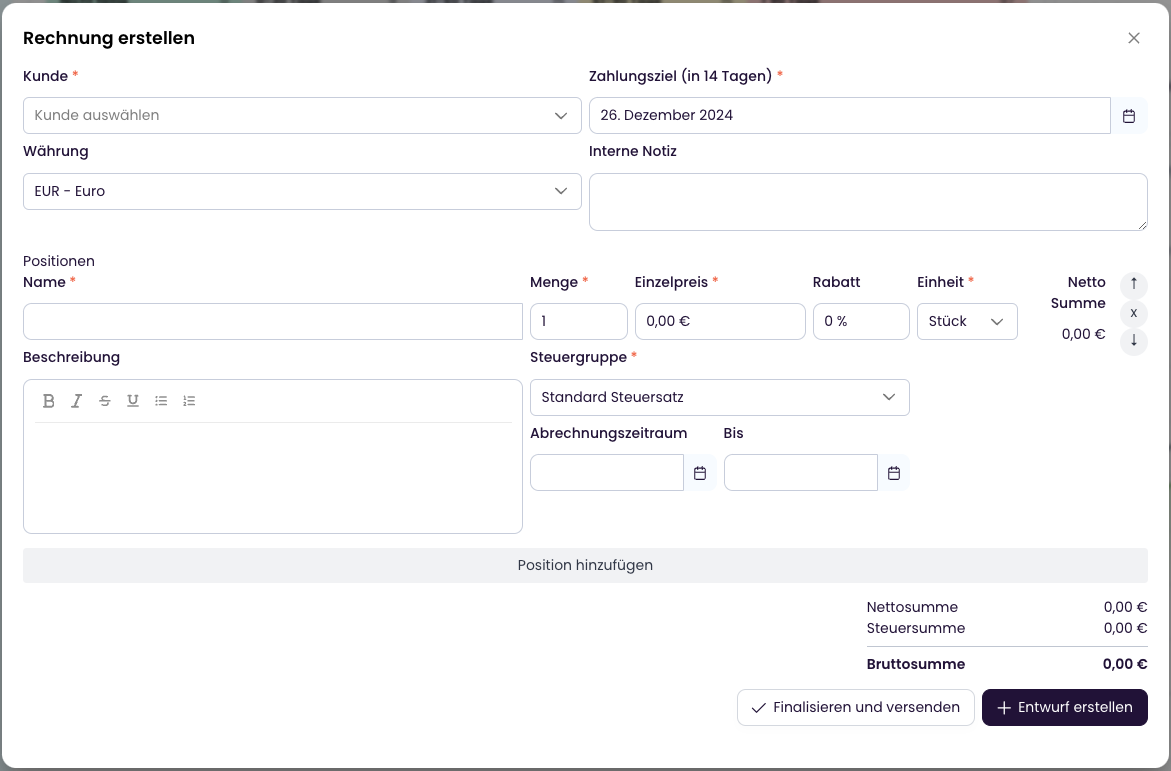Focus the Rabatt percentage field
The height and width of the screenshot is (771, 1171).
861,321
